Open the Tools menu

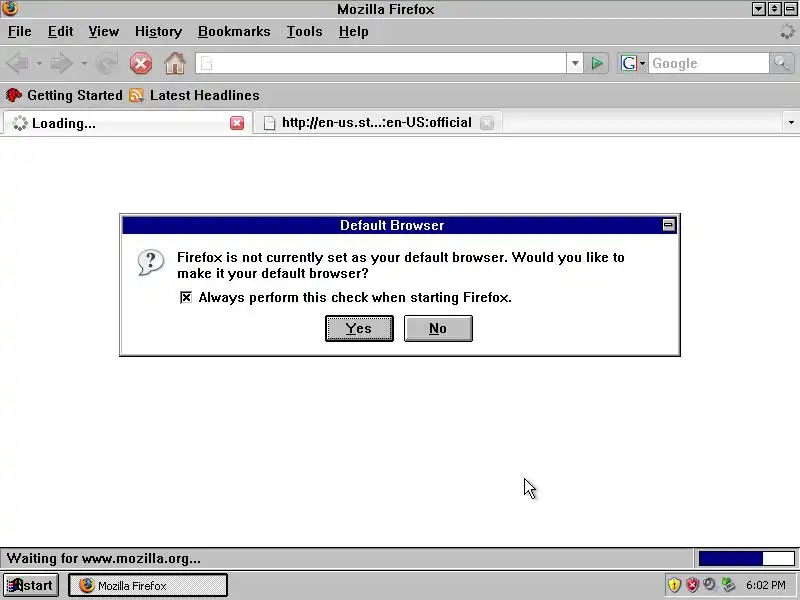(304, 32)
